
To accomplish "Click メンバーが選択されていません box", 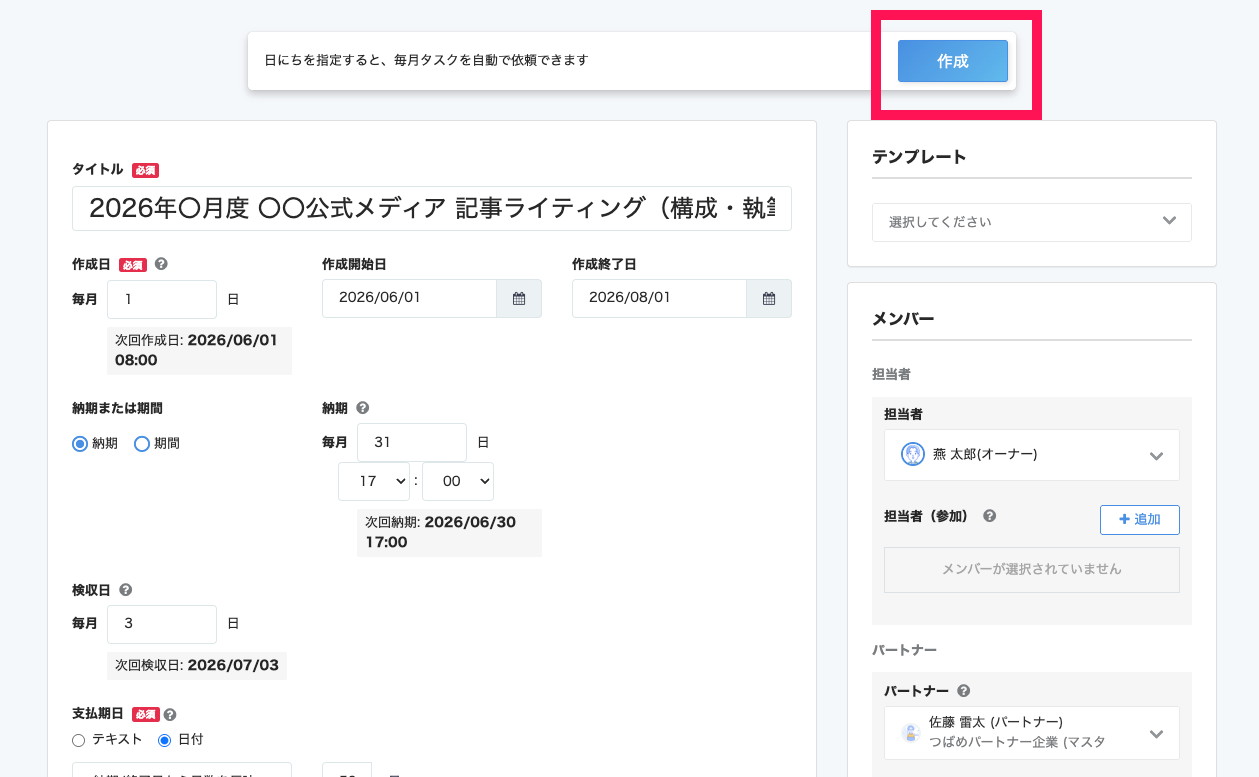I will click(x=1032, y=570).
